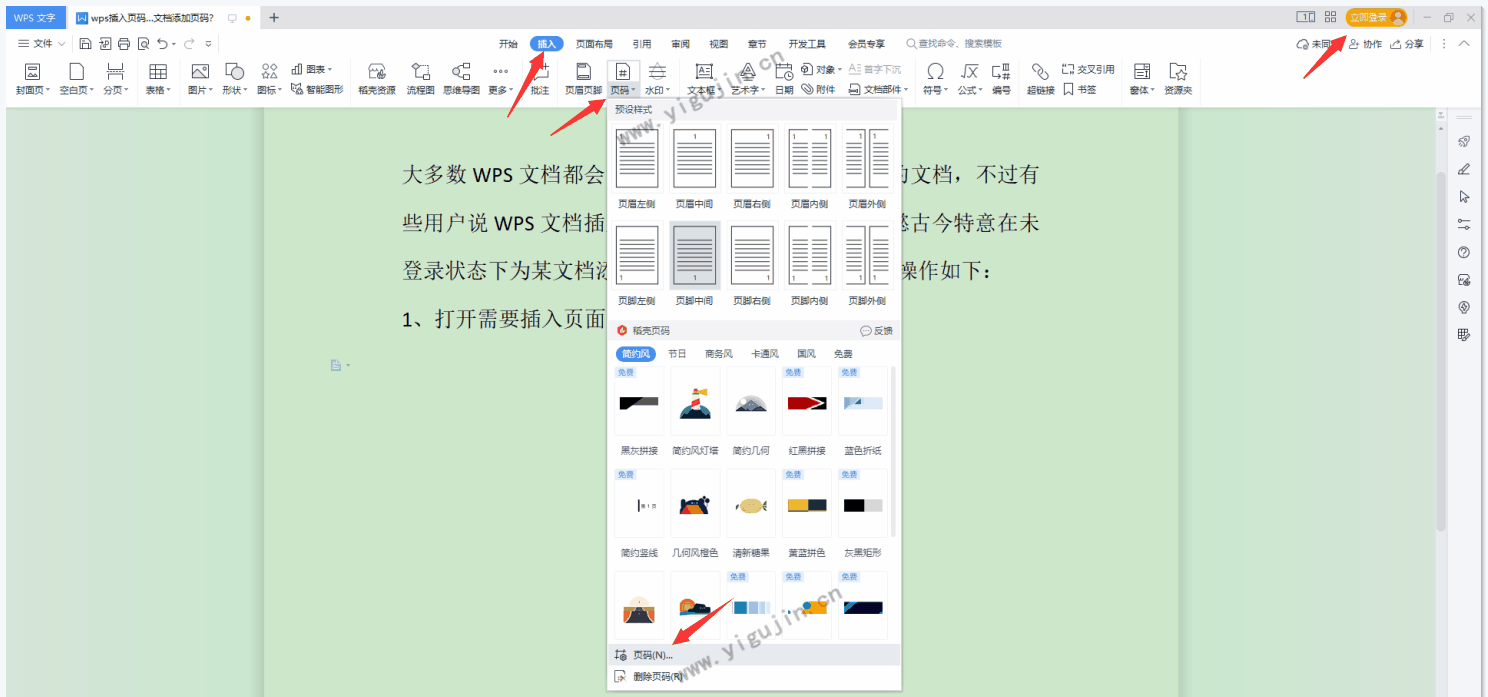Choose 删除页码(R) menu entry
Viewport: 1488px width, 697px height.
coord(754,677)
